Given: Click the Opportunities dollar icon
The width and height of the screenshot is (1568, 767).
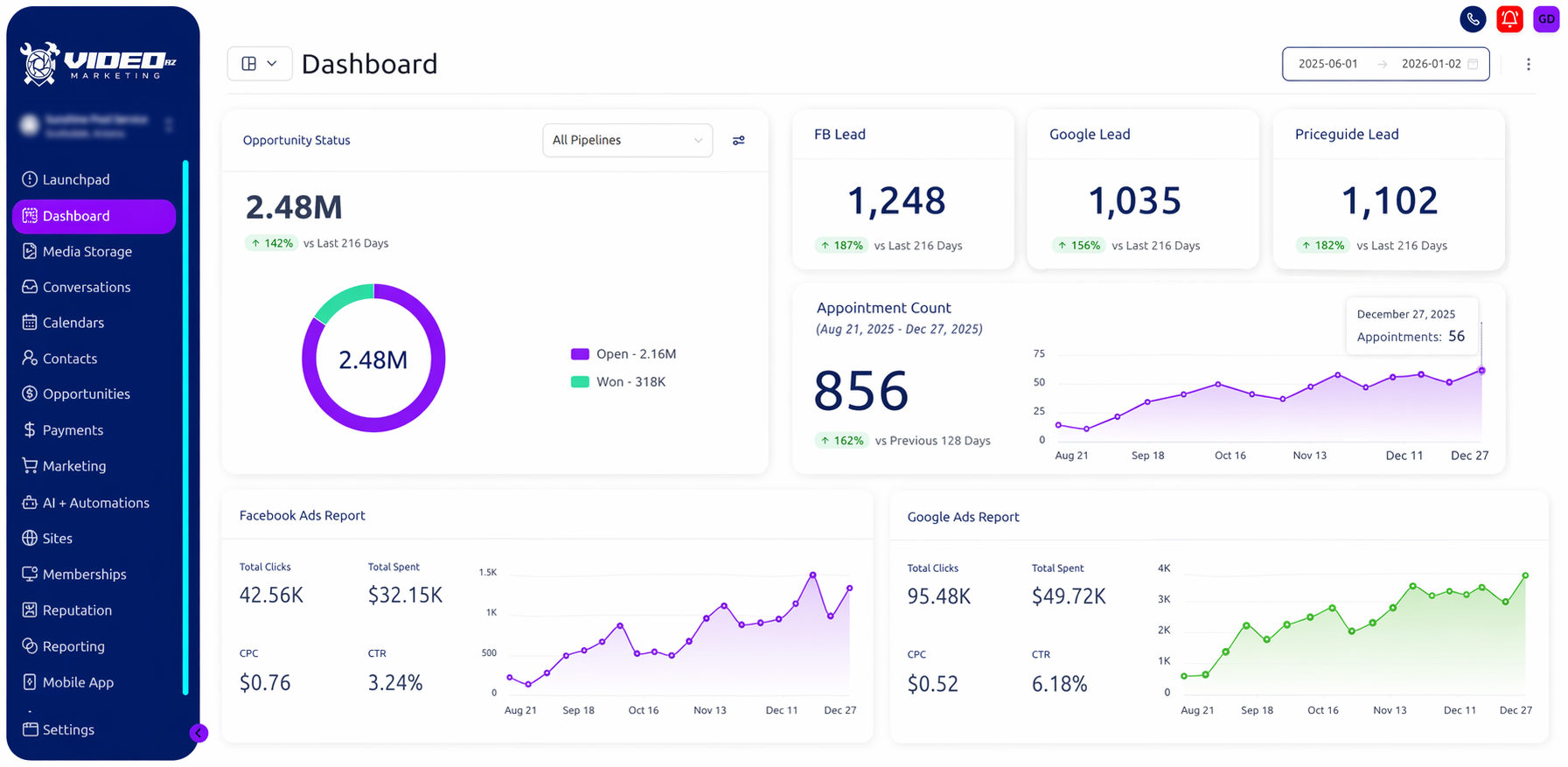Looking at the screenshot, I should [30, 394].
